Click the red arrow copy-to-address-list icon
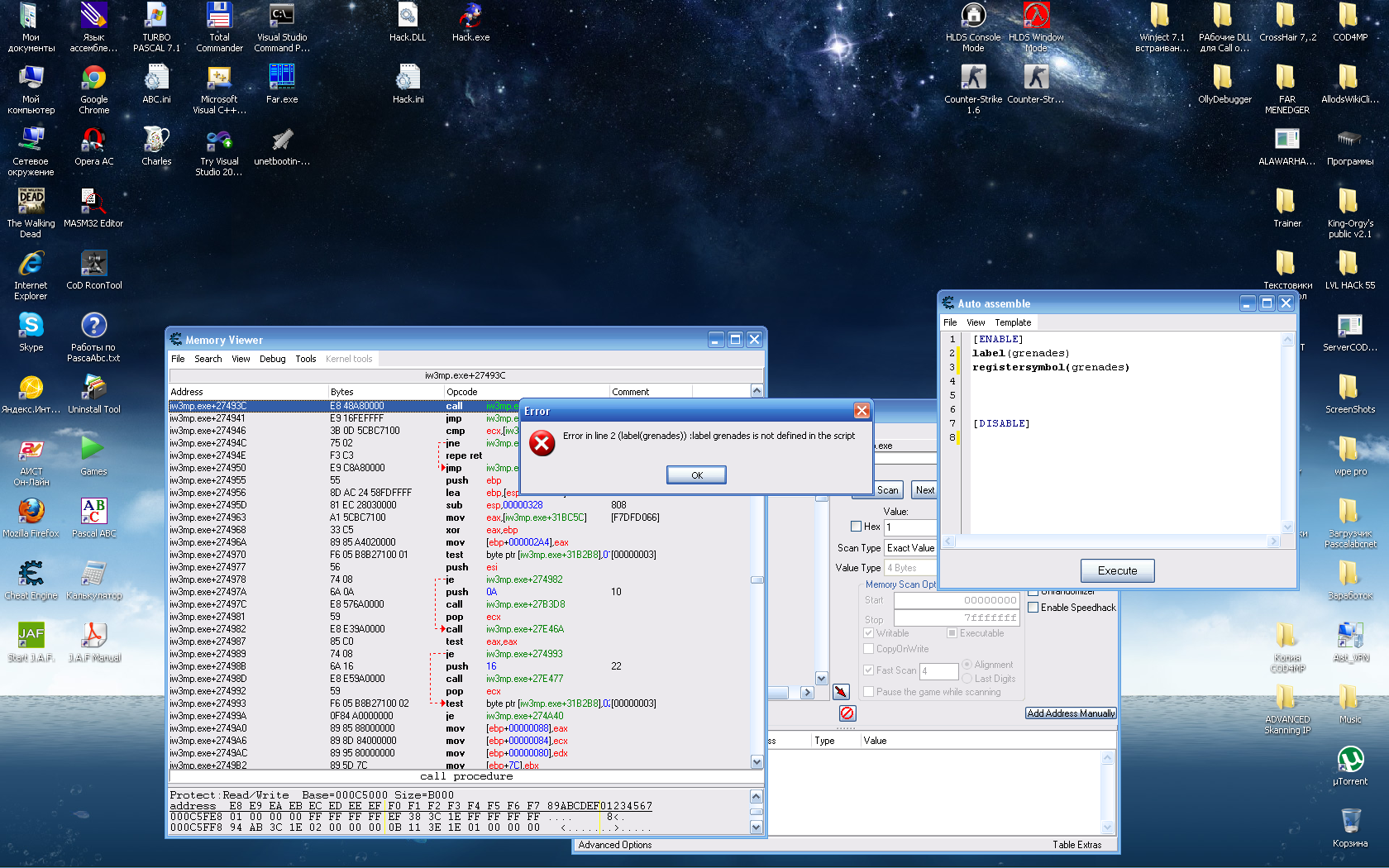Image resolution: width=1389 pixels, height=868 pixels. click(841, 692)
